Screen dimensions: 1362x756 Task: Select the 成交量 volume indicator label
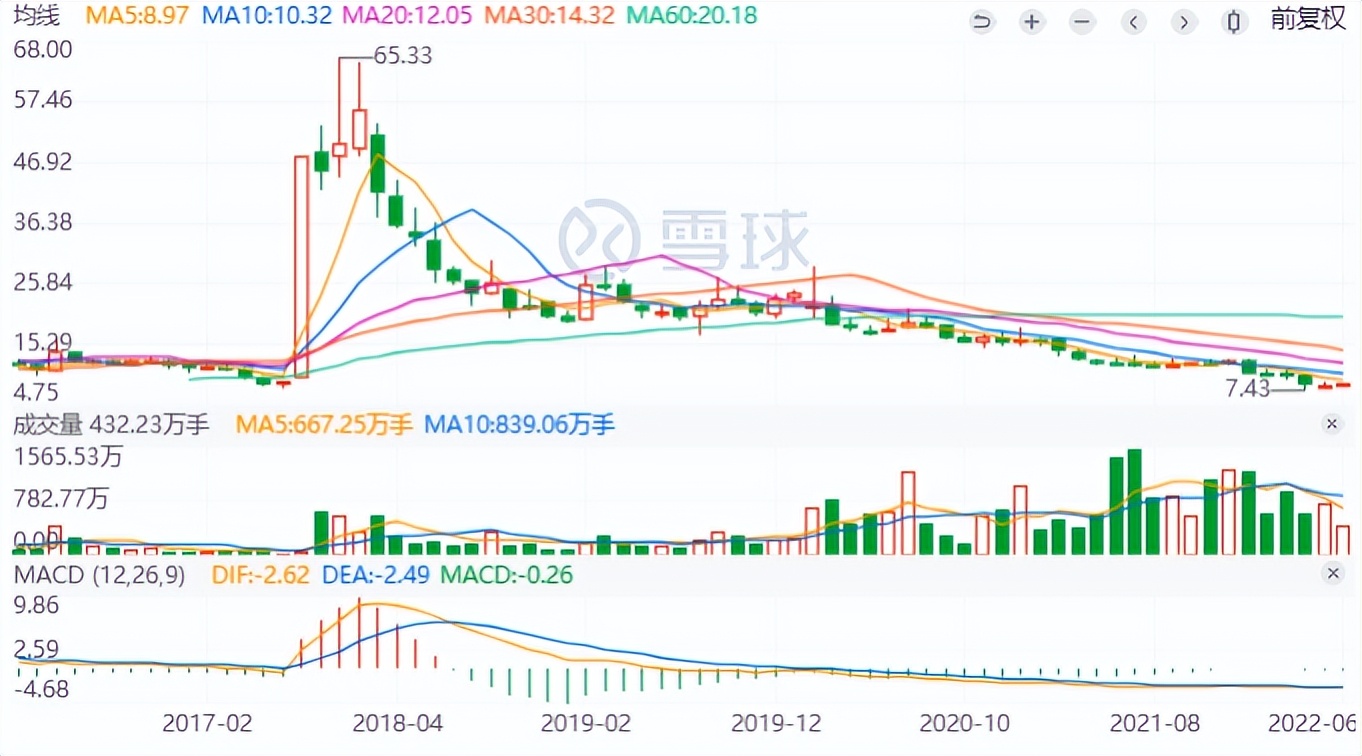47,424
